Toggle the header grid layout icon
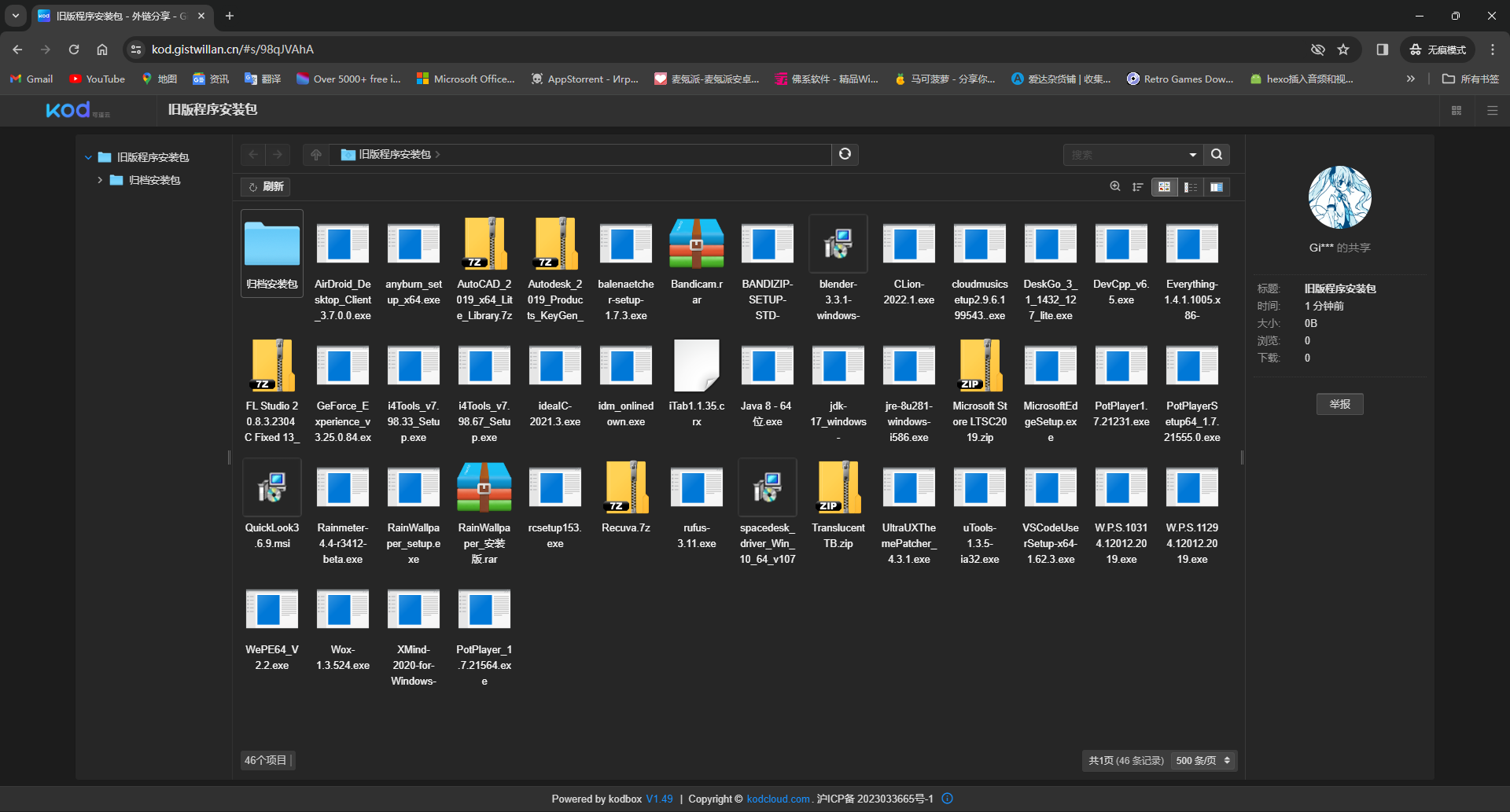Viewport: 1510px width, 812px height. [x=1457, y=110]
